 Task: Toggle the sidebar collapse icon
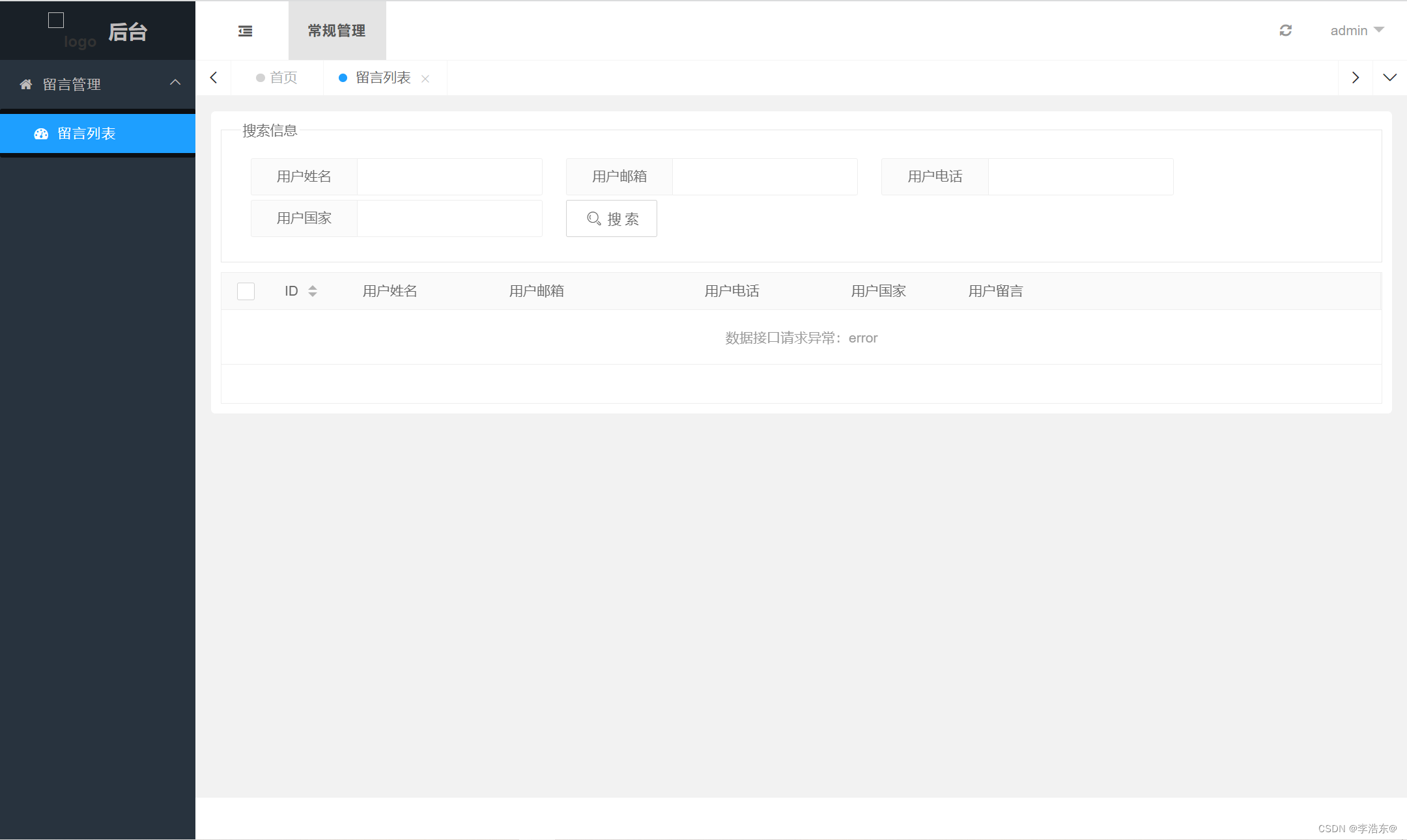[245, 31]
